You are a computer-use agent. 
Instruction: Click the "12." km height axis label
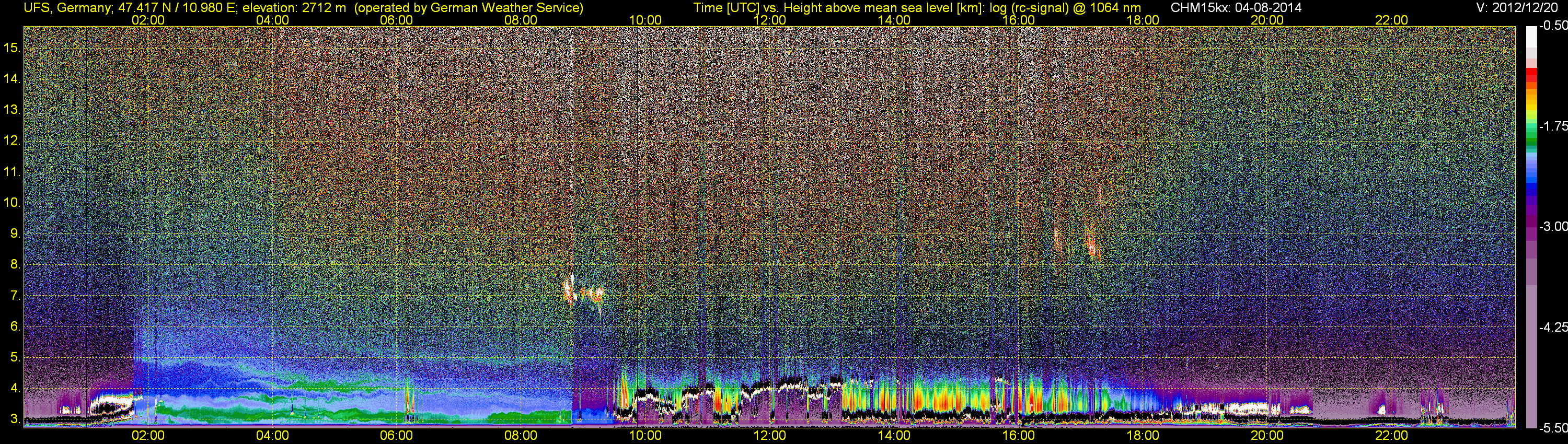pyautogui.click(x=12, y=141)
